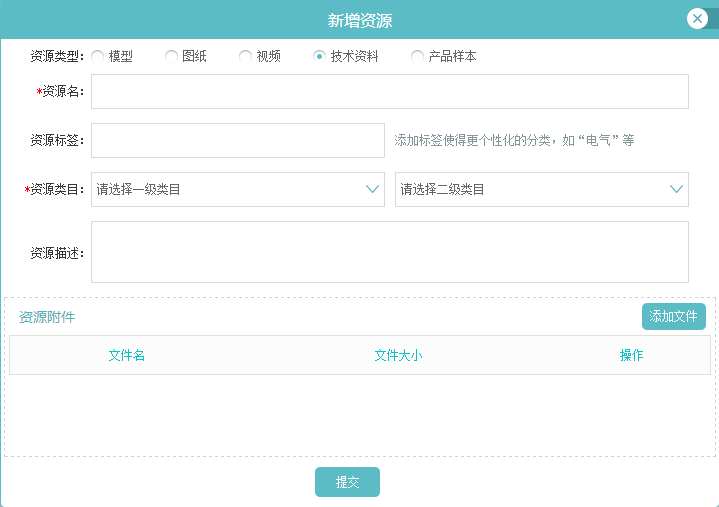Click inside the 资源描述 text area

(x=390, y=252)
